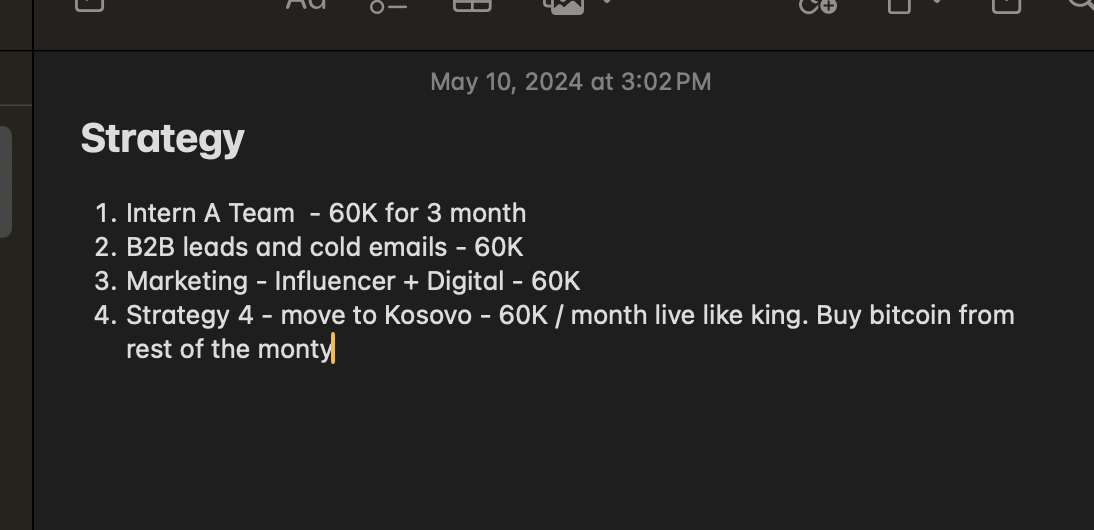Open the lock options dropdown arrow
1094x530 pixels.
pos(936,3)
